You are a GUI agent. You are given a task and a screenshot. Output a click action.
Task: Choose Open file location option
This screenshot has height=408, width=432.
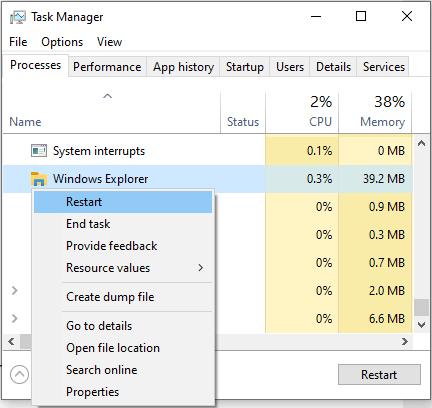pos(123,348)
